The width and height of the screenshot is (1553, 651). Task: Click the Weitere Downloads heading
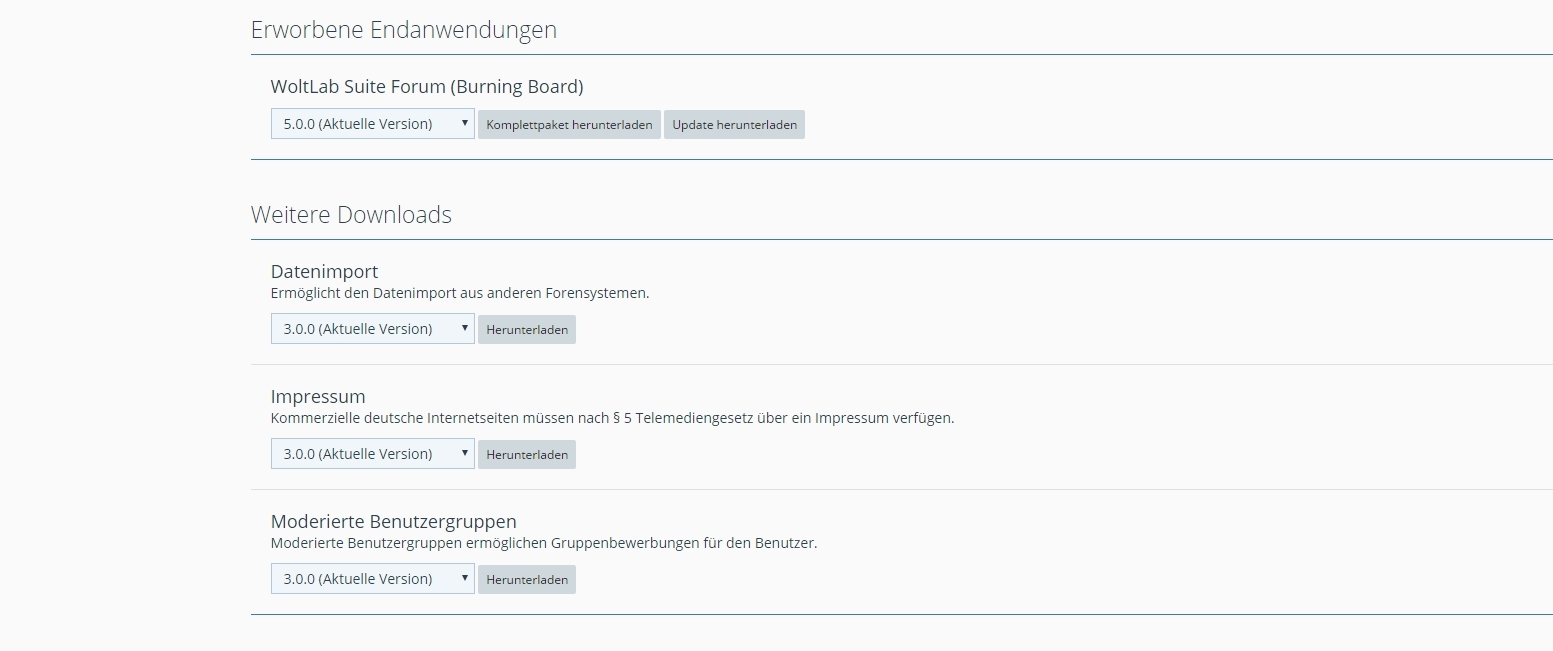tap(351, 215)
